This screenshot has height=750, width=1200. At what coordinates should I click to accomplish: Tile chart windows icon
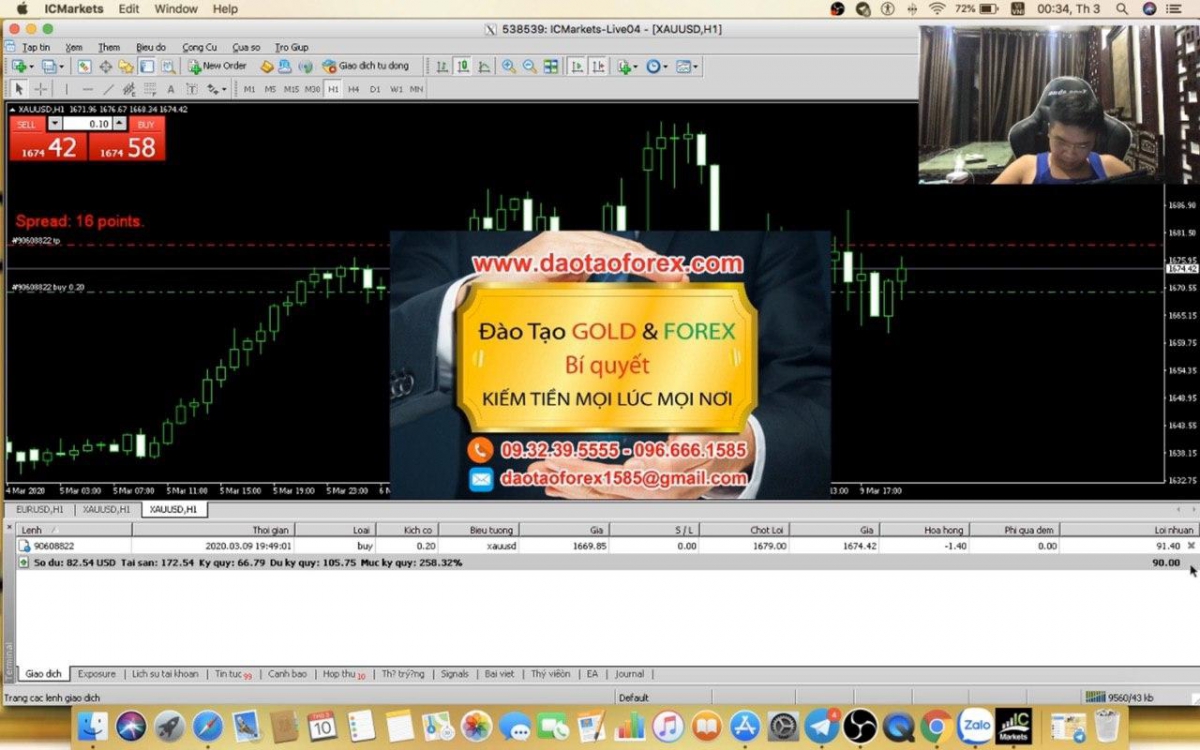(x=551, y=66)
